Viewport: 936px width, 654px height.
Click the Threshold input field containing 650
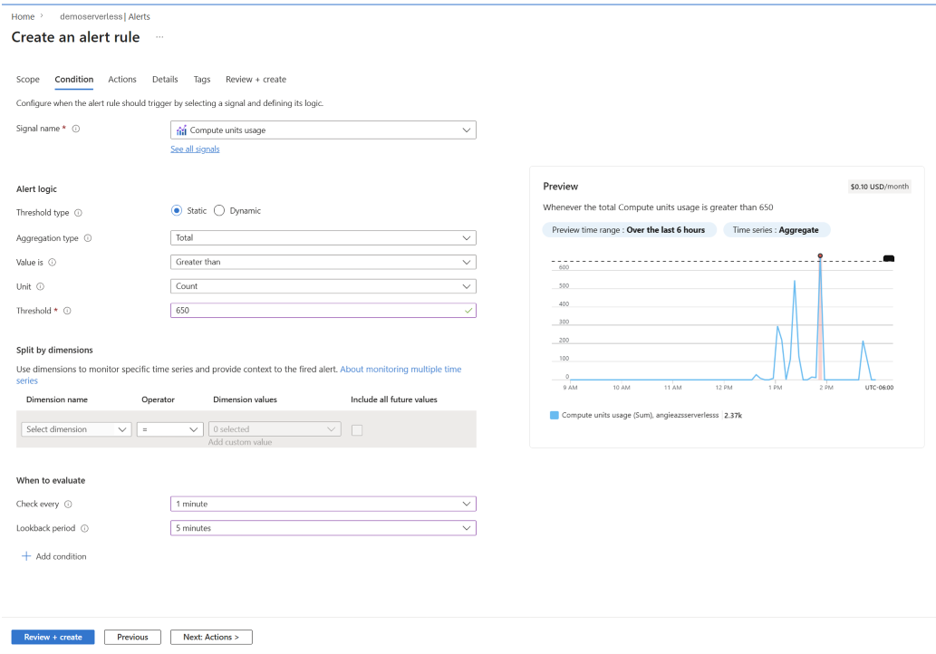pos(323,310)
